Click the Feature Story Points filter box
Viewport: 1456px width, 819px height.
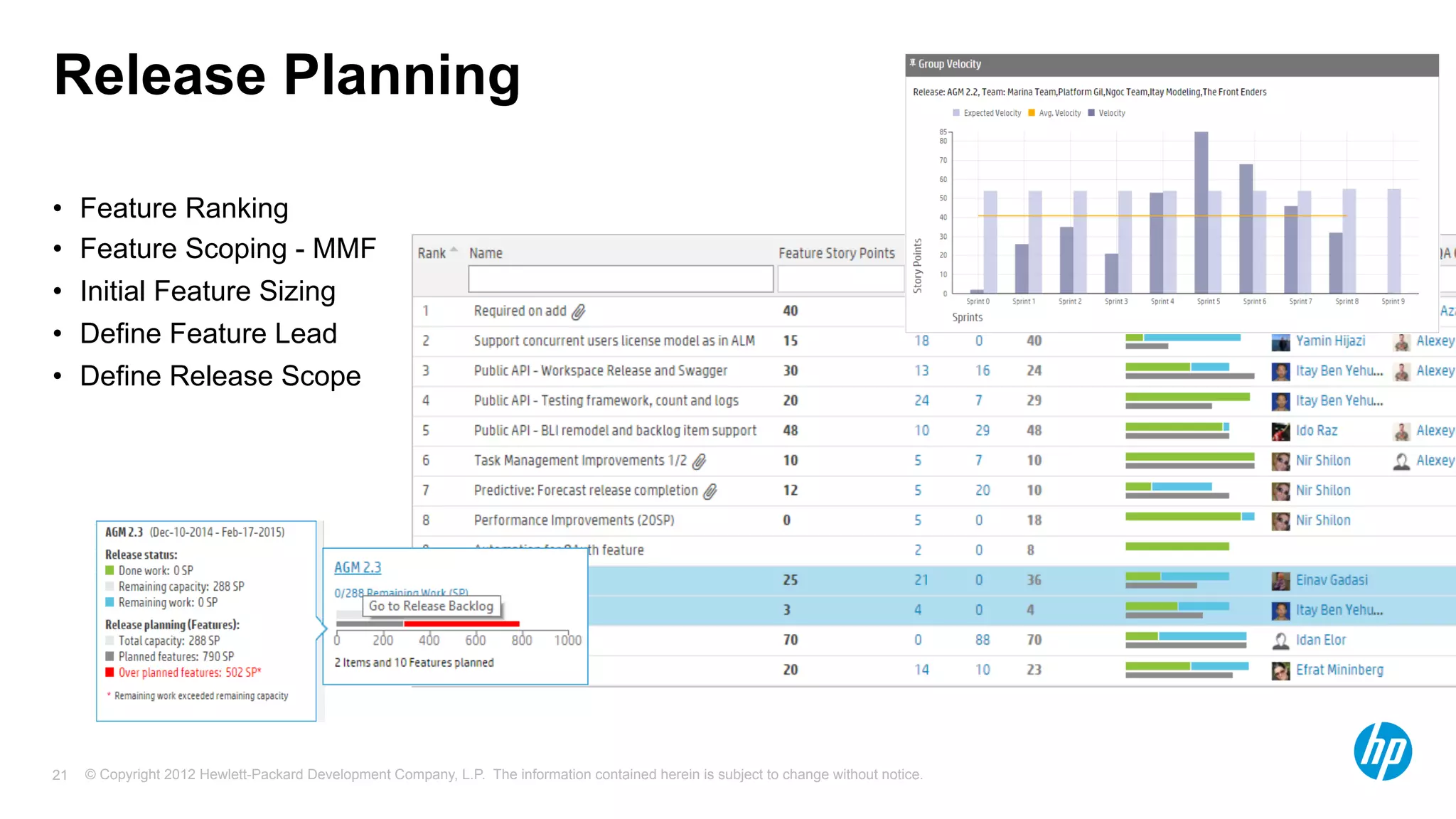coord(840,279)
